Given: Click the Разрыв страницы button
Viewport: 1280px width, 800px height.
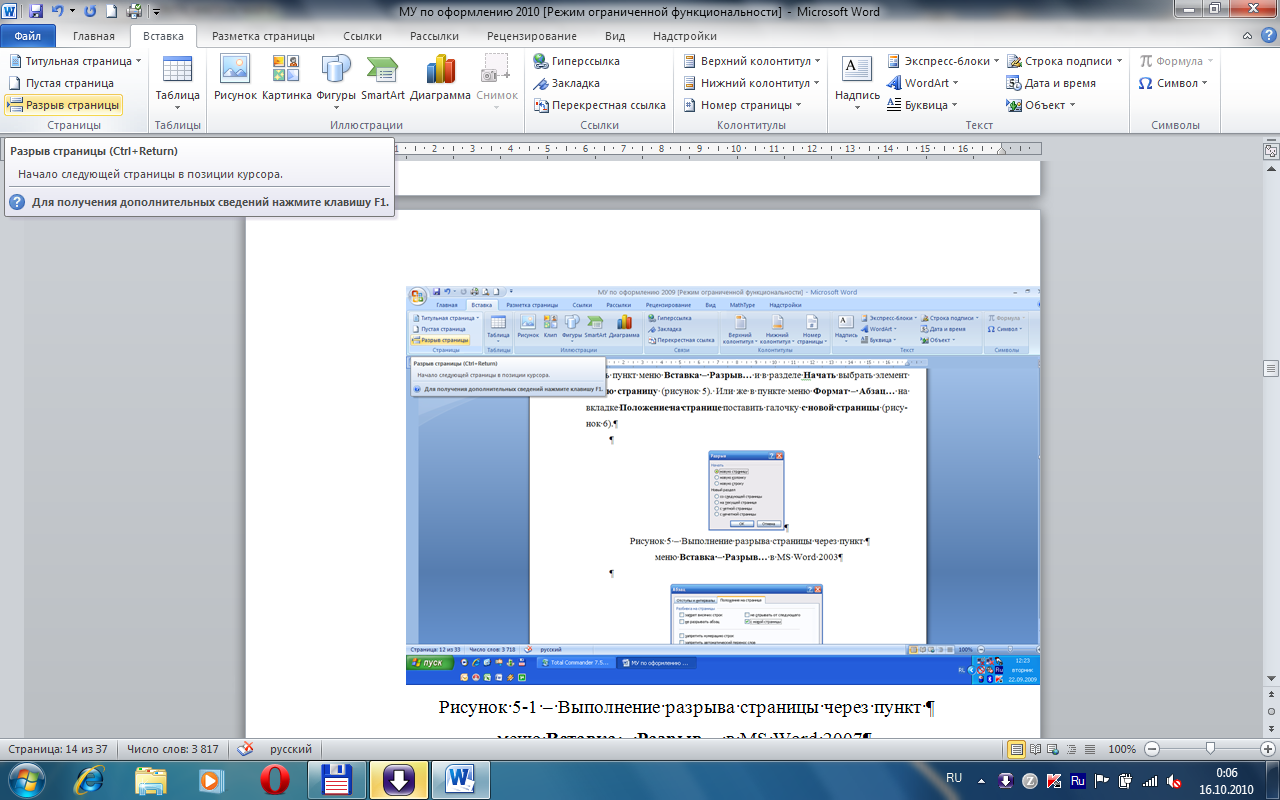Looking at the screenshot, I should click(x=63, y=105).
